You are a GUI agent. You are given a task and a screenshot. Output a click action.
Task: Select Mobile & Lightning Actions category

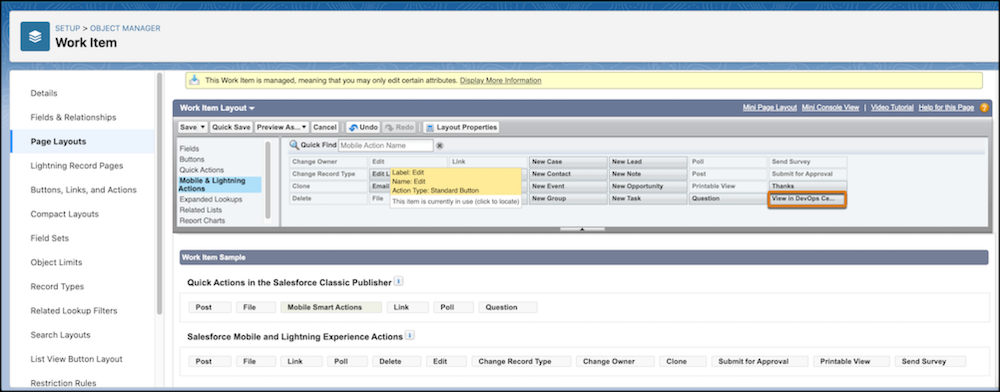pyautogui.click(x=219, y=185)
